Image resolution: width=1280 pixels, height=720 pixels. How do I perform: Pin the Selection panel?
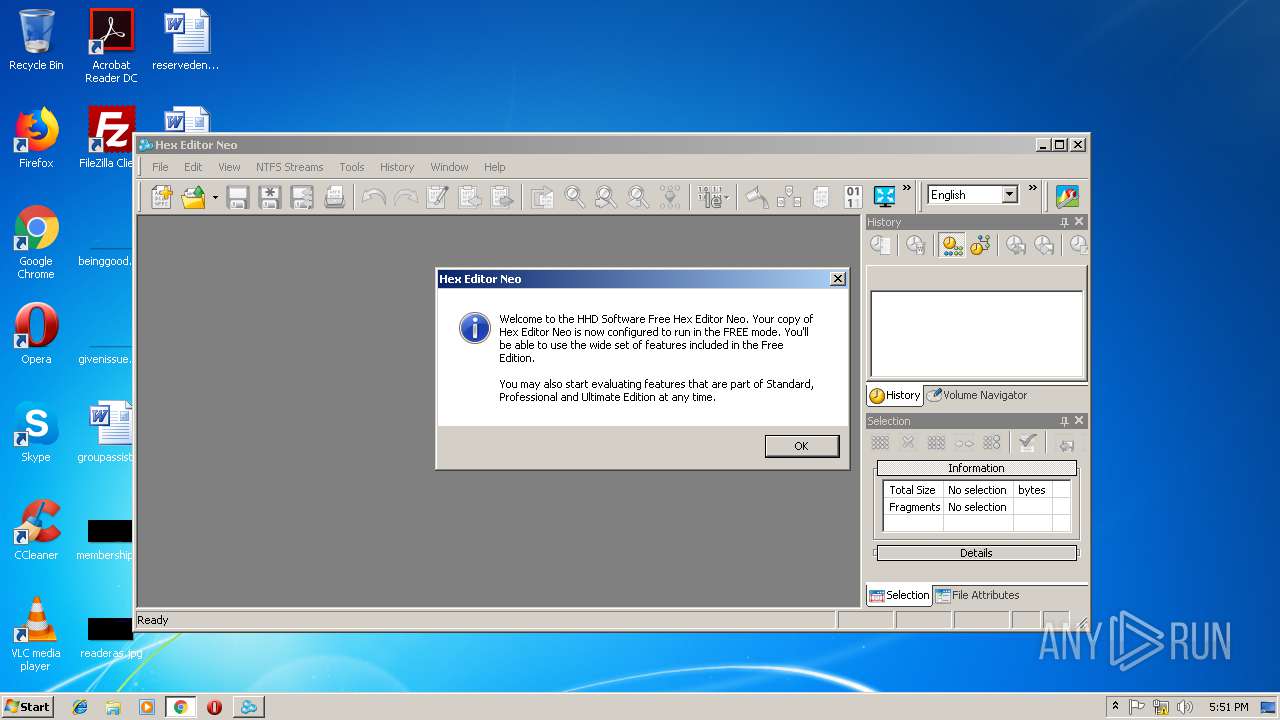click(x=1064, y=421)
